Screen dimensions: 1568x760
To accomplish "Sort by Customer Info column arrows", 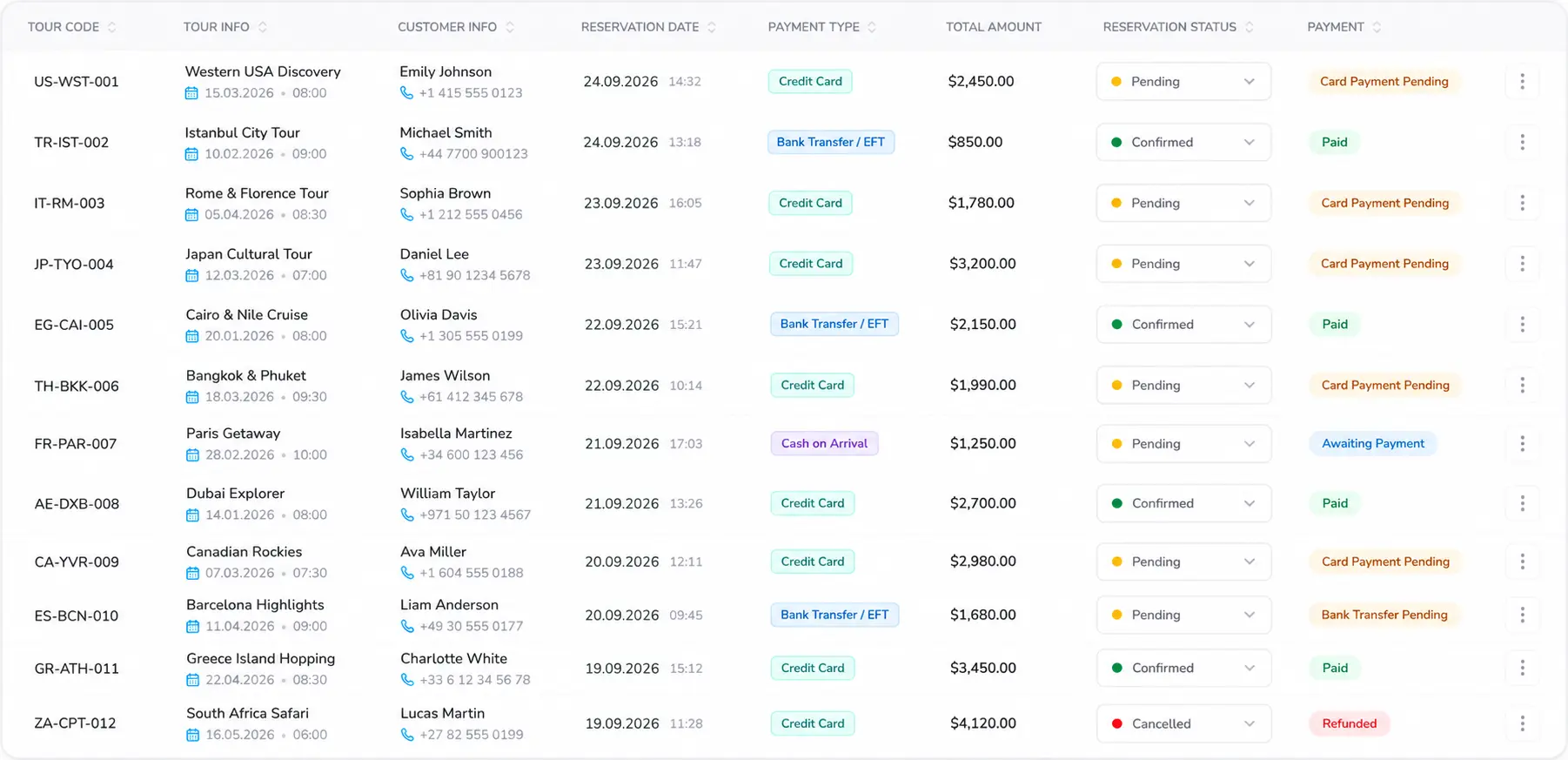I will click(x=510, y=27).
